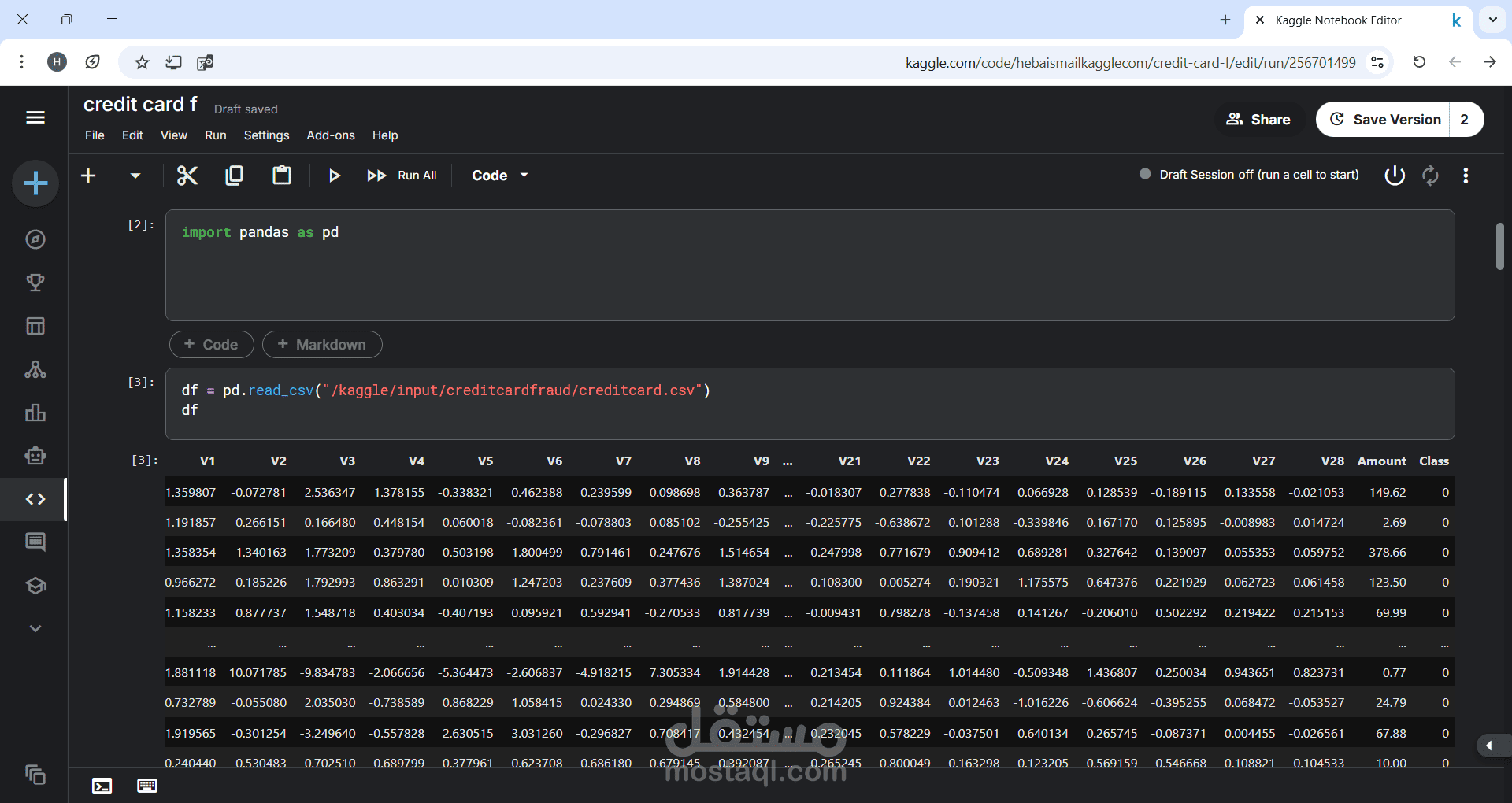The width and height of the screenshot is (1512, 803).
Task: Copy the cell using the copy icon
Action: click(x=234, y=176)
